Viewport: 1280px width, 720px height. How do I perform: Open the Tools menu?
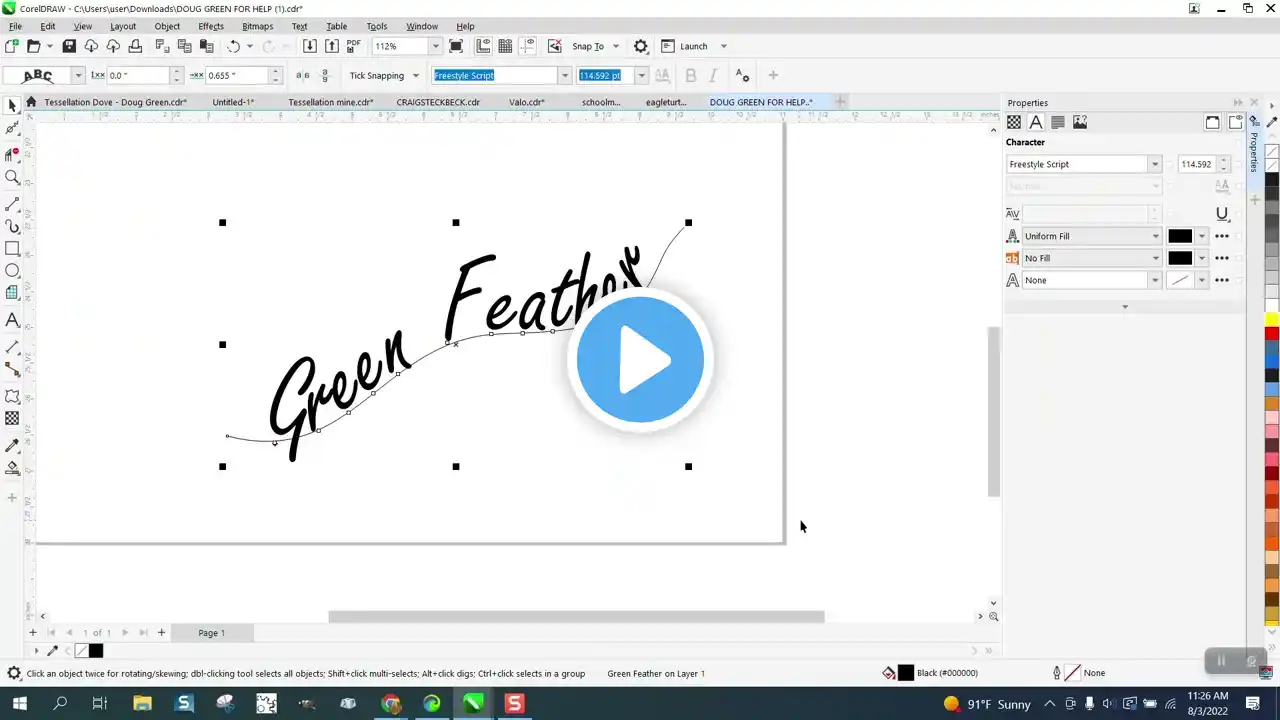377,26
